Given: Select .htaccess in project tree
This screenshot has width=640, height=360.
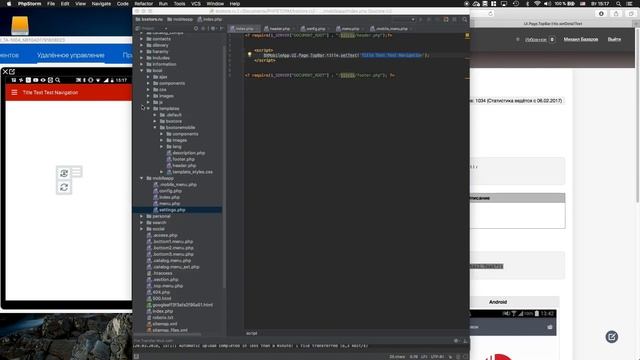Looking at the screenshot, I should coord(162,273).
